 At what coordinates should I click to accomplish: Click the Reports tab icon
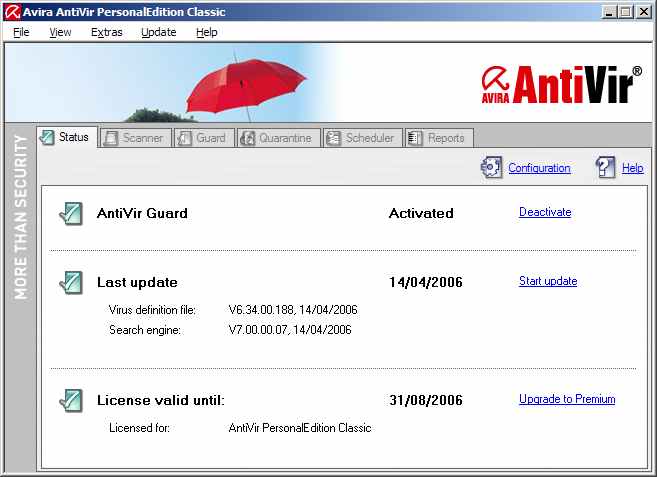coord(415,138)
